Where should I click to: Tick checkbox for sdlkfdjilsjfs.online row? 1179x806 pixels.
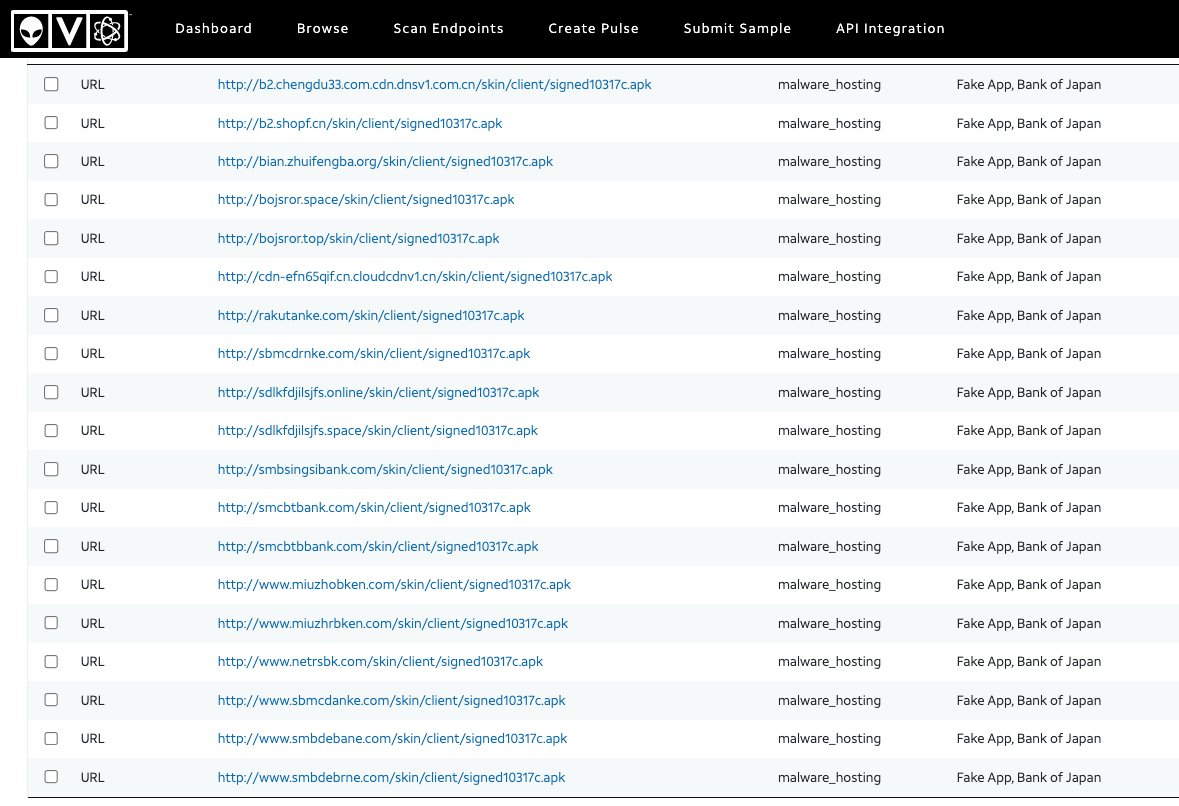tap(51, 392)
